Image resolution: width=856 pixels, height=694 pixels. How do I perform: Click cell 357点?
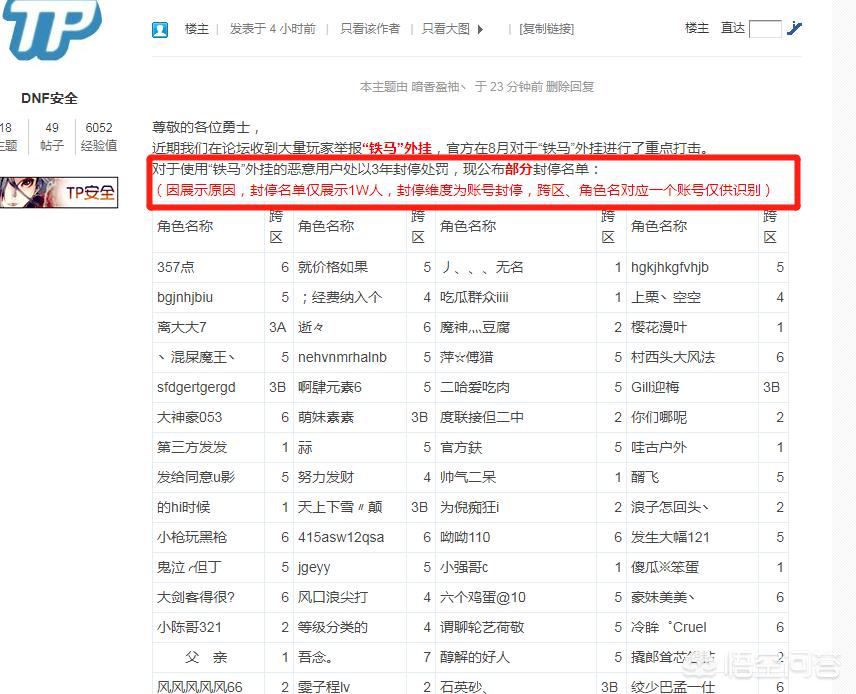click(x=176, y=267)
